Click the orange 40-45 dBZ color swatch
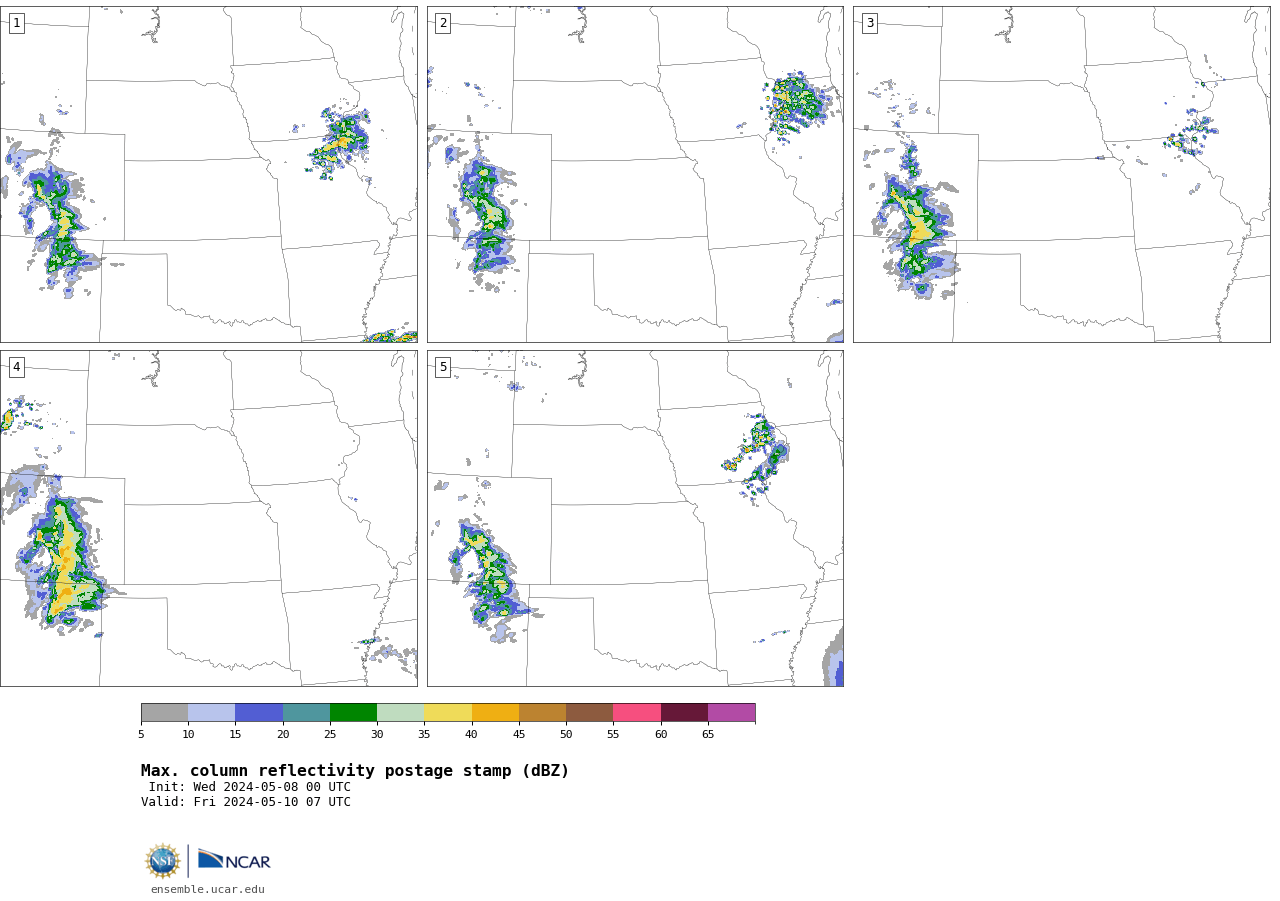Viewport: 1280px width, 901px height. (x=495, y=712)
